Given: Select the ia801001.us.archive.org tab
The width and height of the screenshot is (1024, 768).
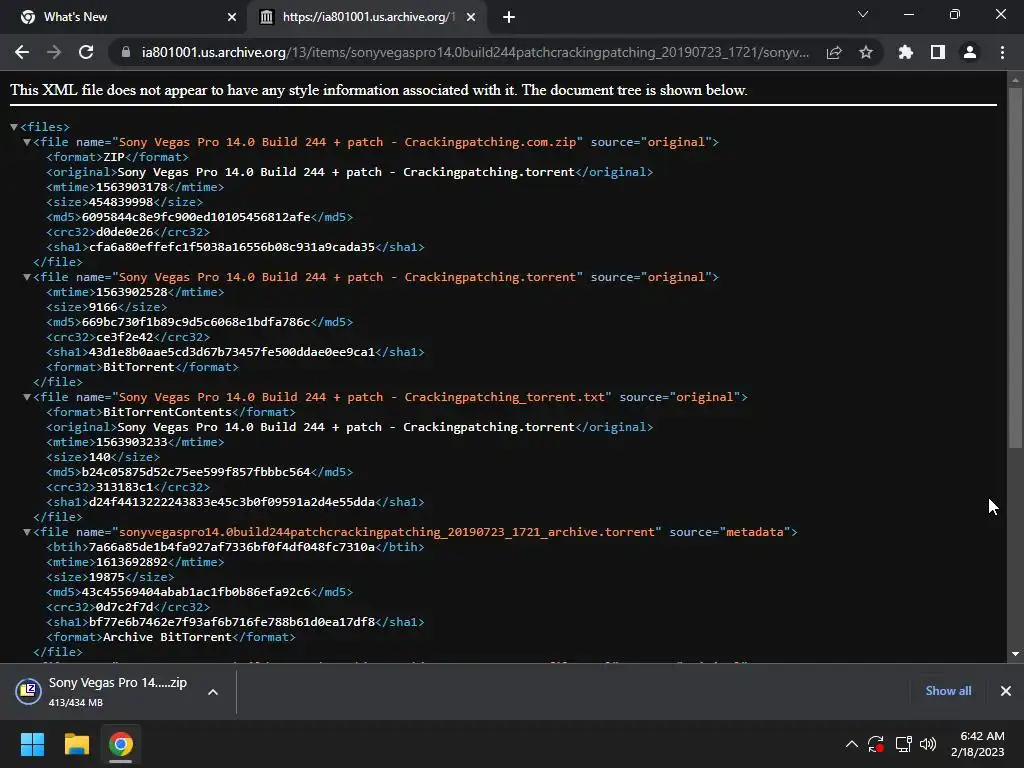Looking at the screenshot, I should pos(366,17).
